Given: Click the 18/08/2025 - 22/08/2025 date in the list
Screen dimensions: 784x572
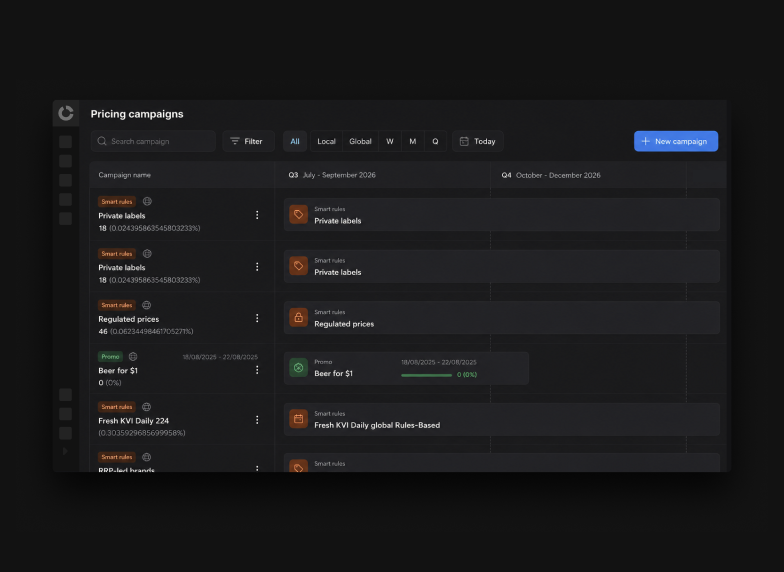Looking at the screenshot, I should 220,357.
